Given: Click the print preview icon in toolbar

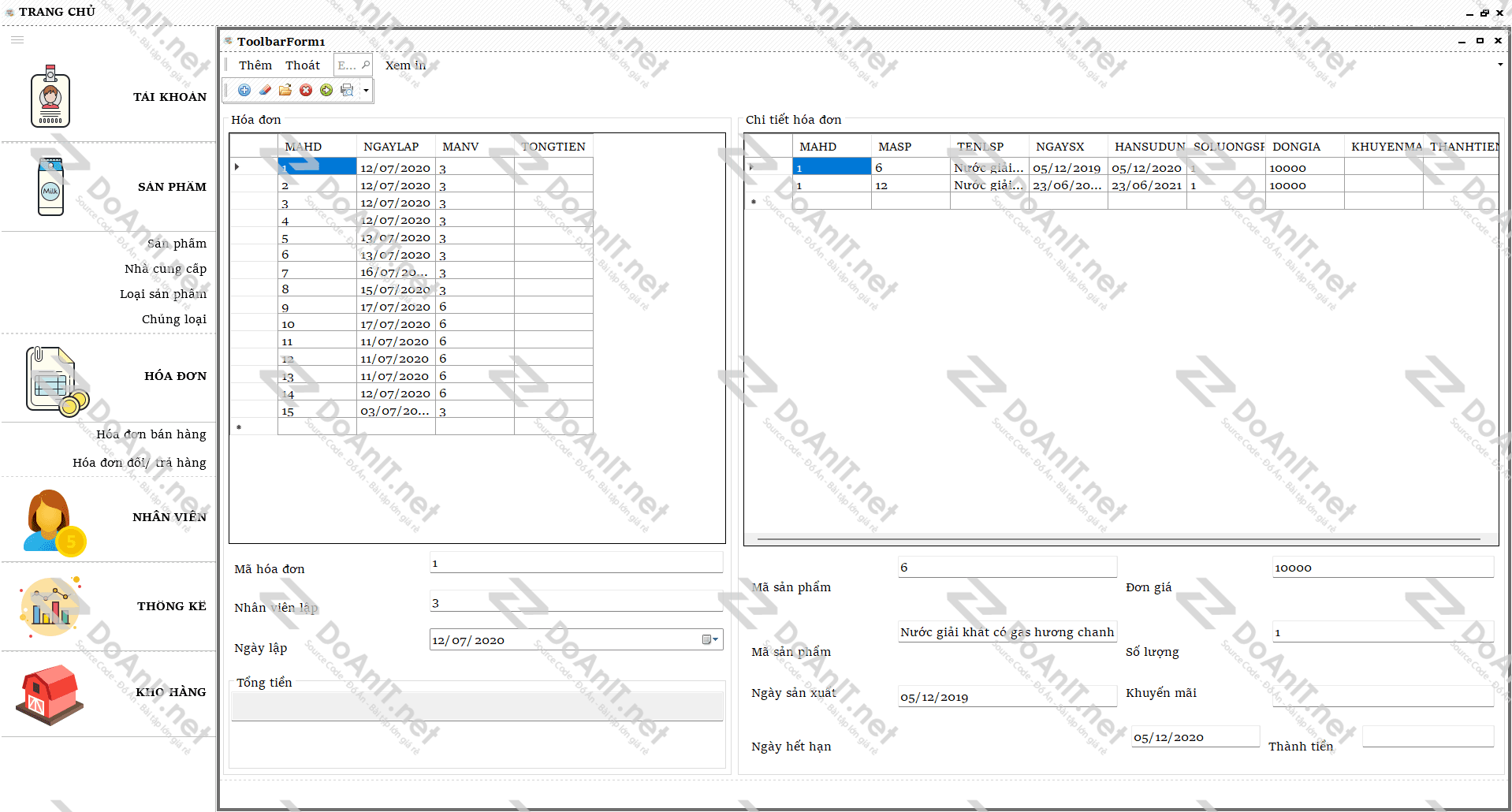Looking at the screenshot, I should pos(347,91).
